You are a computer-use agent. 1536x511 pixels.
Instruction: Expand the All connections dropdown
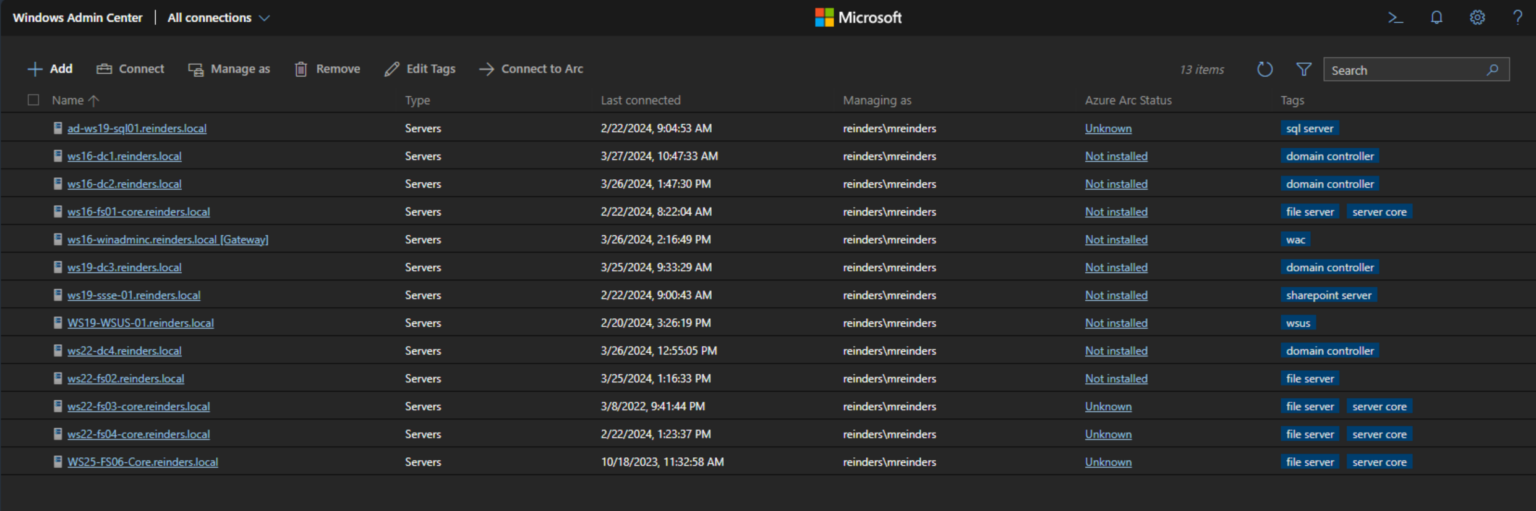(x=219, y=18)
